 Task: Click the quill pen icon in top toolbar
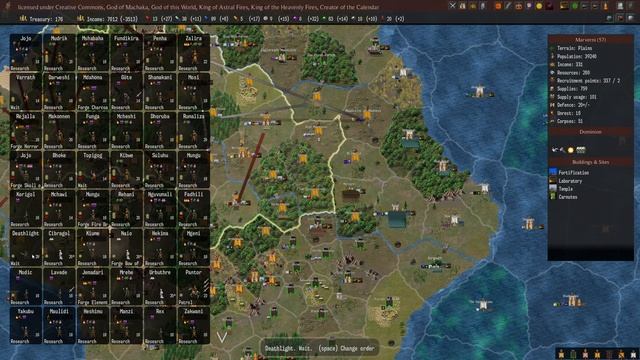click(x=508, y=6)
